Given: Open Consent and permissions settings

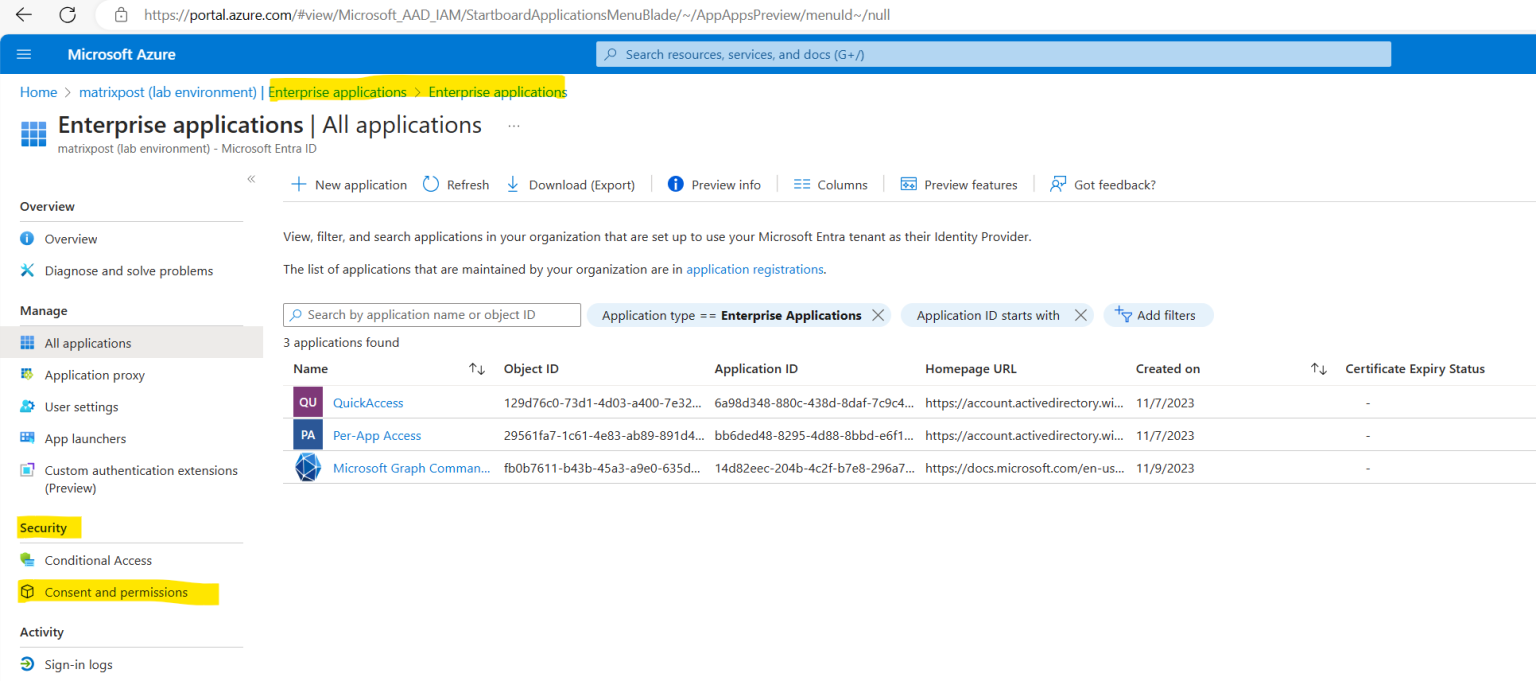Looking at the screenshot, I should point(116,592).
